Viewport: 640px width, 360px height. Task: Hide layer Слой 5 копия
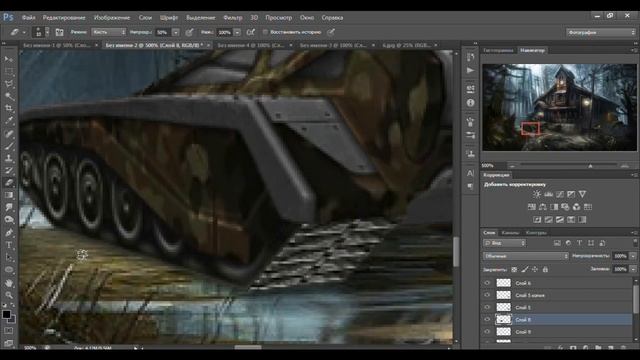point(487,295)
